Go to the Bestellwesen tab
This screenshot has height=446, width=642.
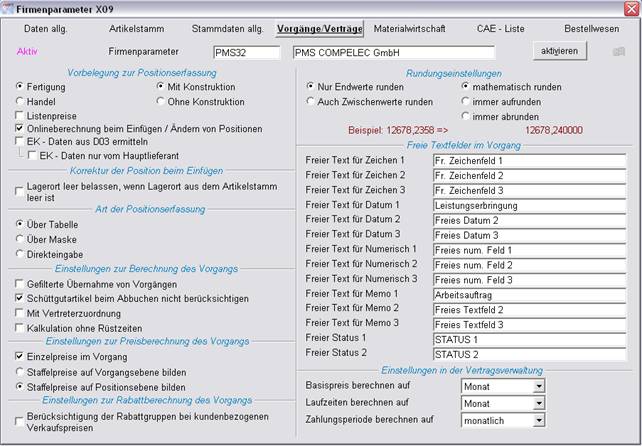tap(592, 29)
